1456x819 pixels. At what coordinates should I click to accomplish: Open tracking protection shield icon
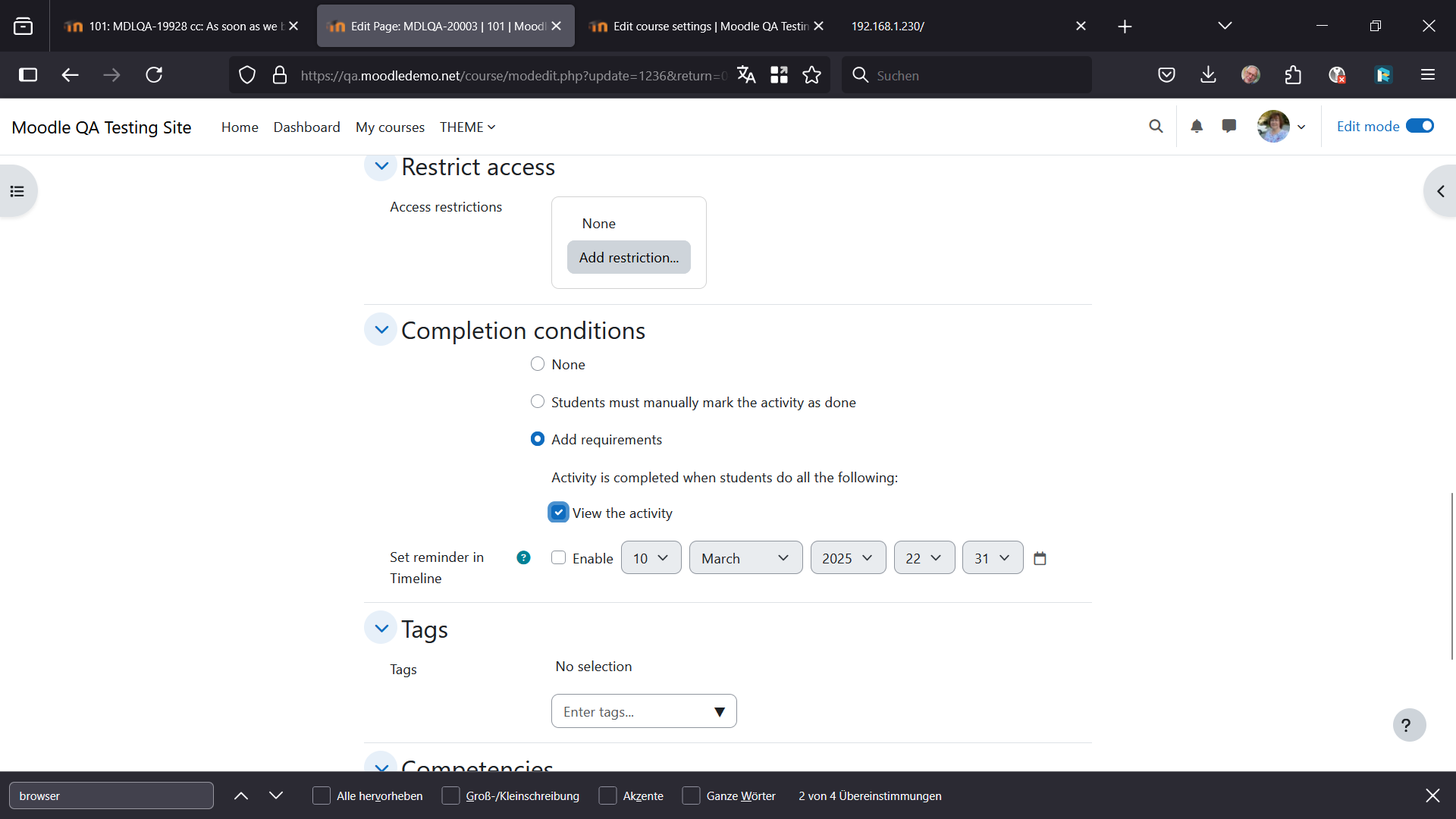[x=247, y=75]
